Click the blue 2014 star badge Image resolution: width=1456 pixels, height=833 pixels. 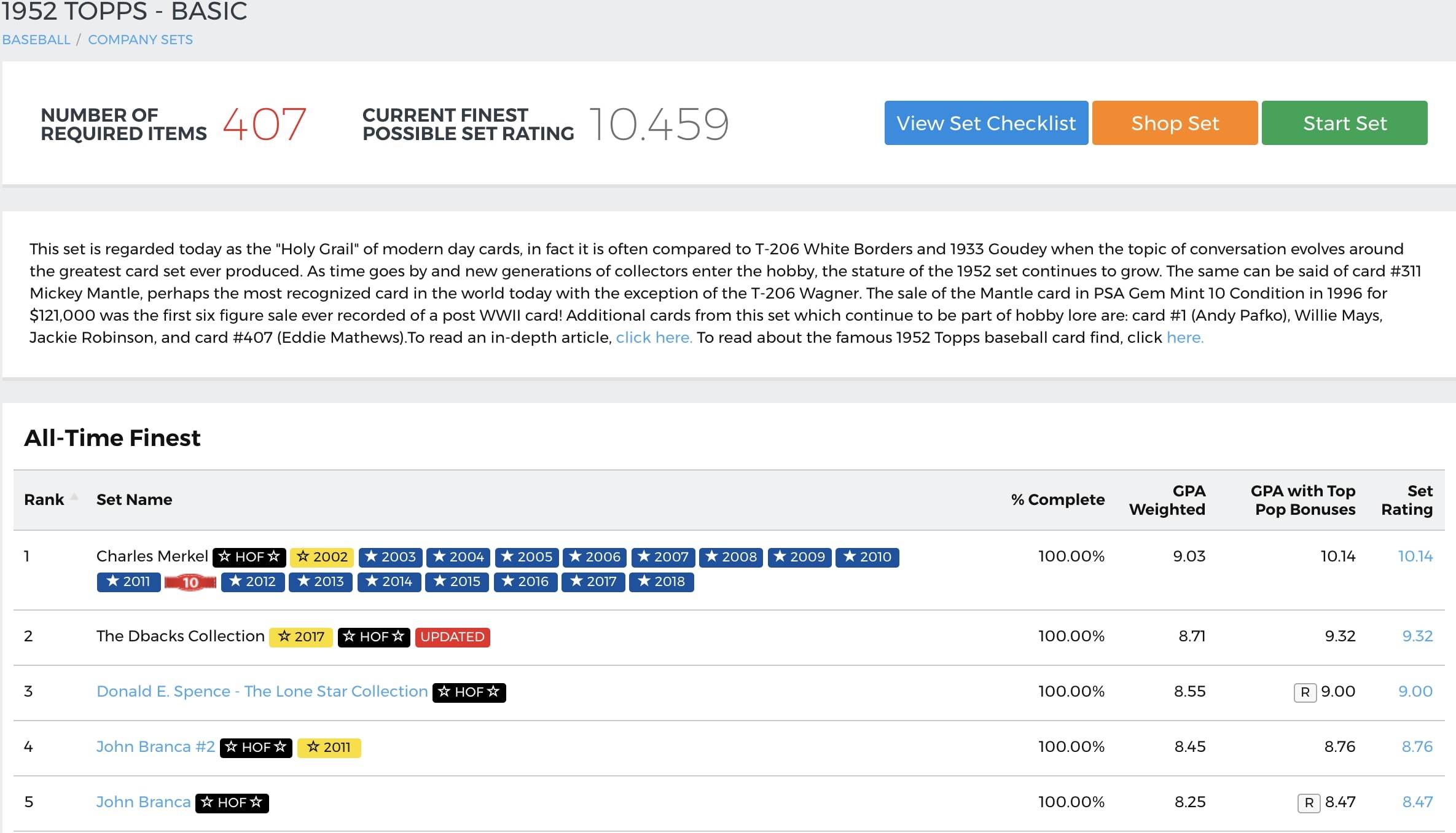pyautogui.click(x=389, y=582)
